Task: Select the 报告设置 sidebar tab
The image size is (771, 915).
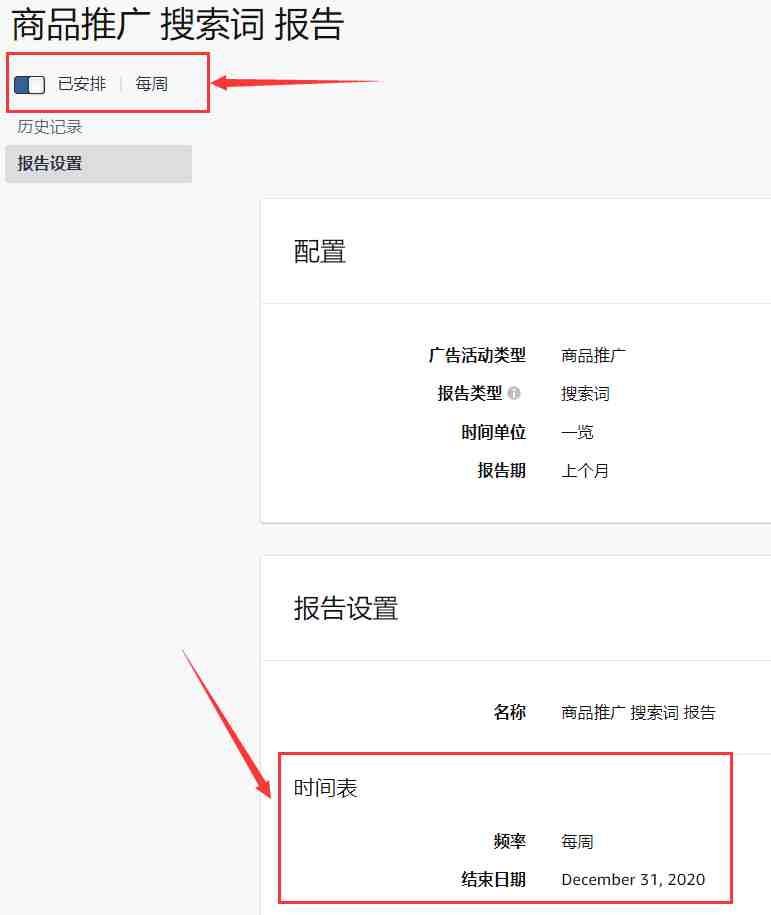Action: [x=99, y=163]
